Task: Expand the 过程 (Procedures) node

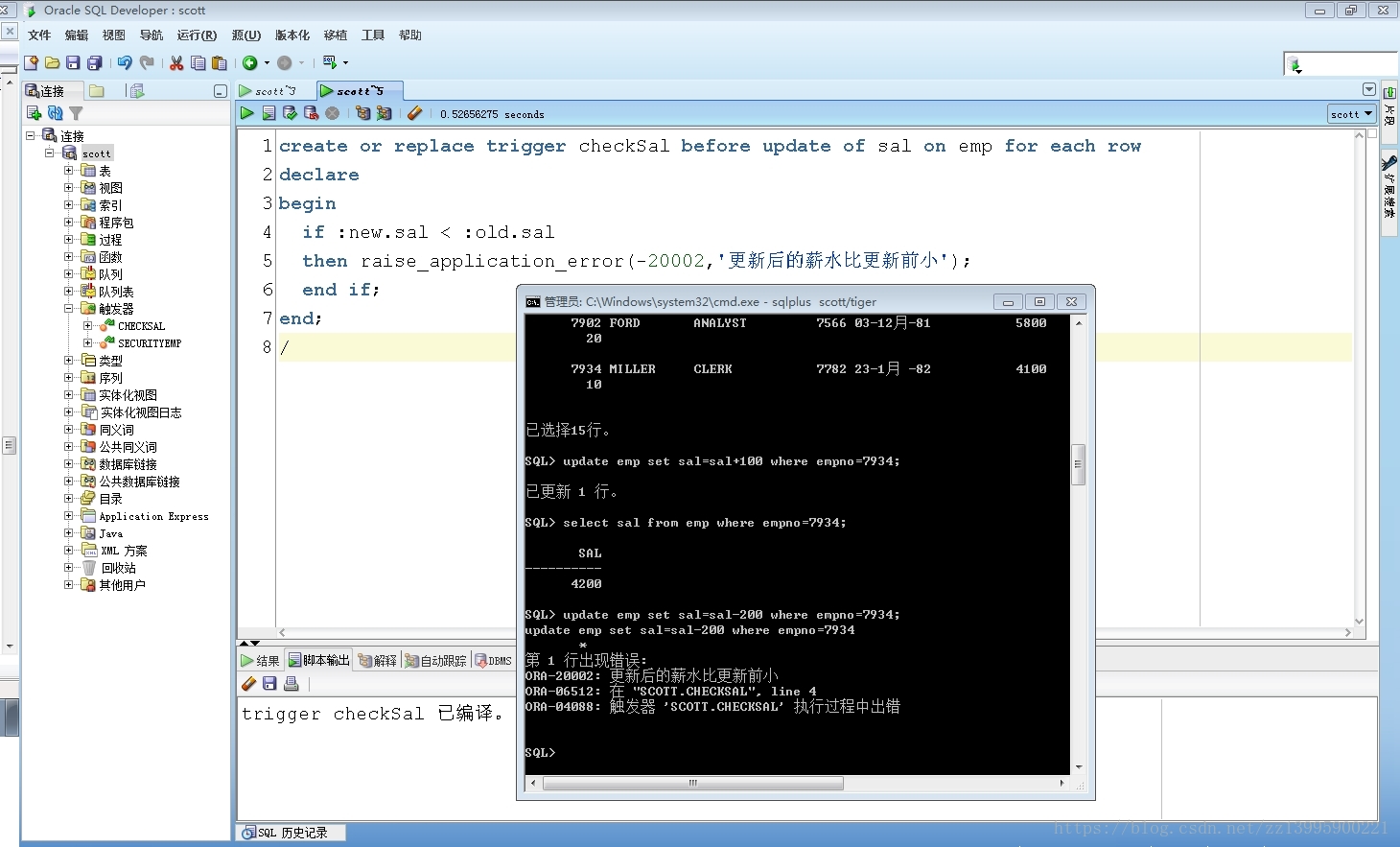Action: 69,240
